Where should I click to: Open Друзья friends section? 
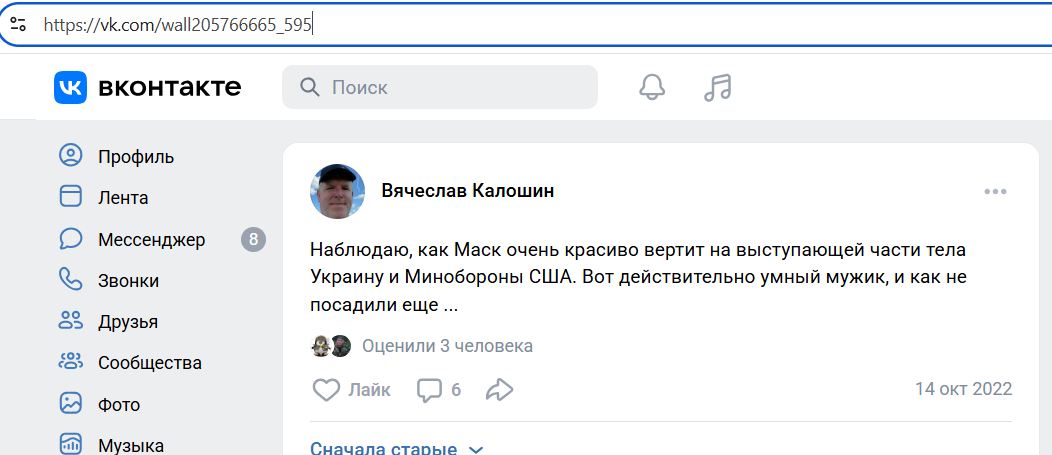click(x=127, y=321)
